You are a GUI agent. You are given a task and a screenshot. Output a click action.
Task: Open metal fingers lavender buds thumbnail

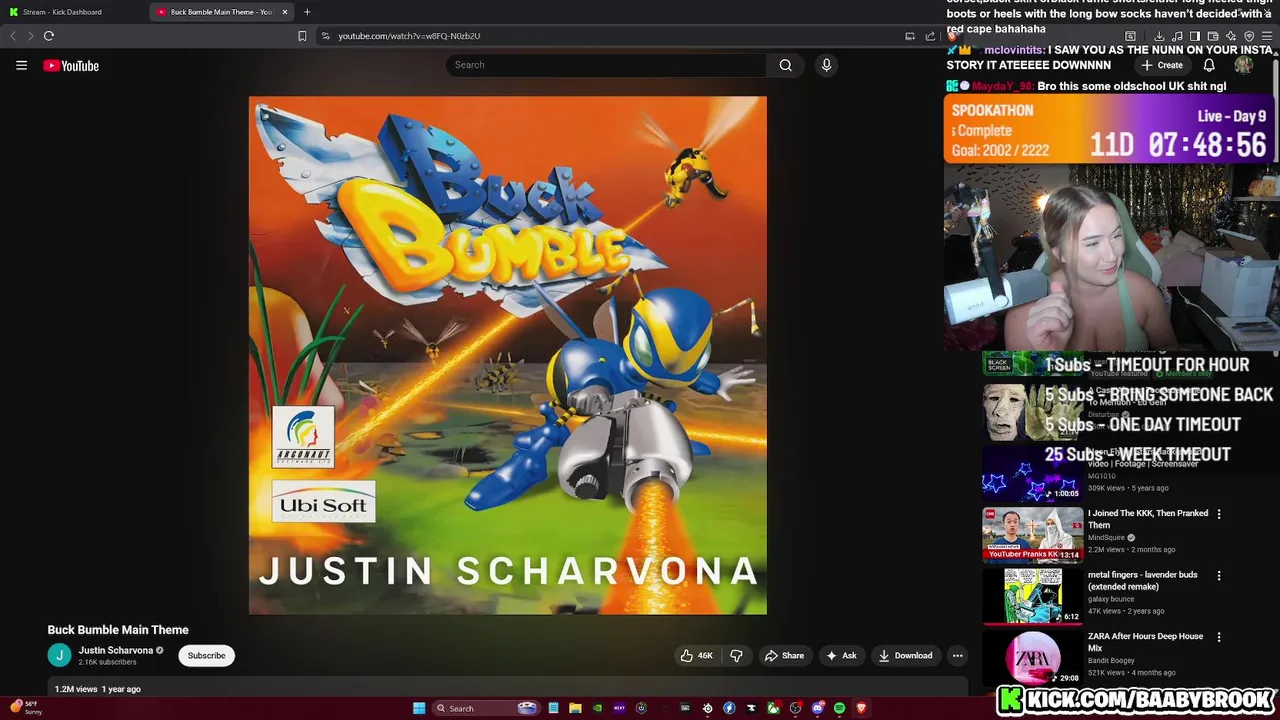[1033, 596]
